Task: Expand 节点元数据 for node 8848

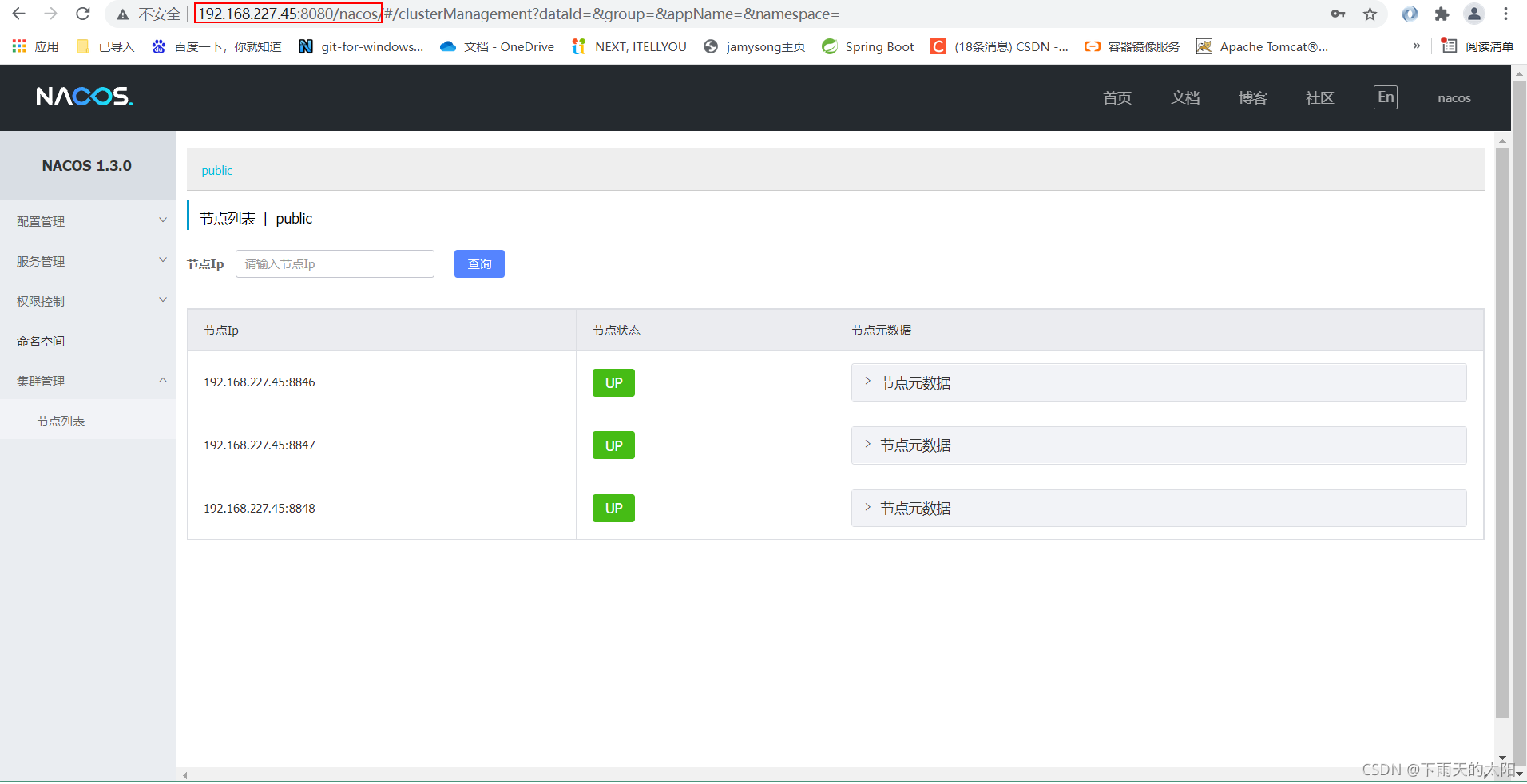Action: (x=1159, y=508)
